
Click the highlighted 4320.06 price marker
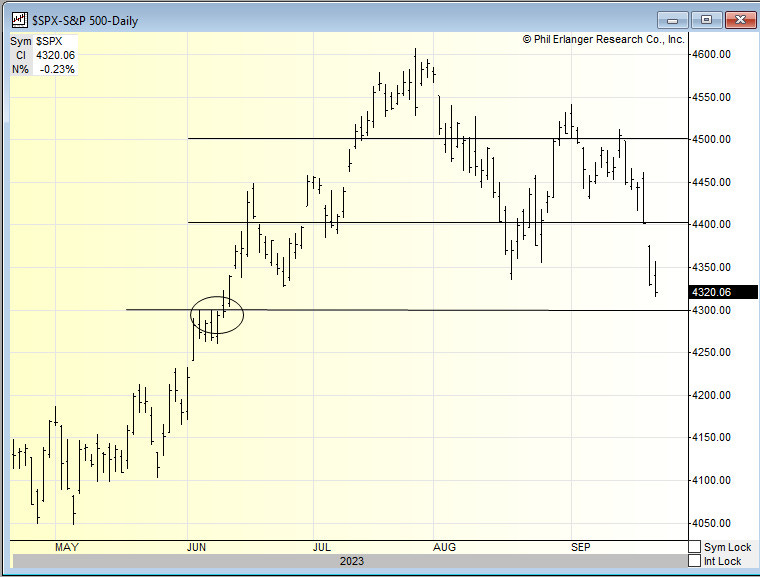point(723,292)
